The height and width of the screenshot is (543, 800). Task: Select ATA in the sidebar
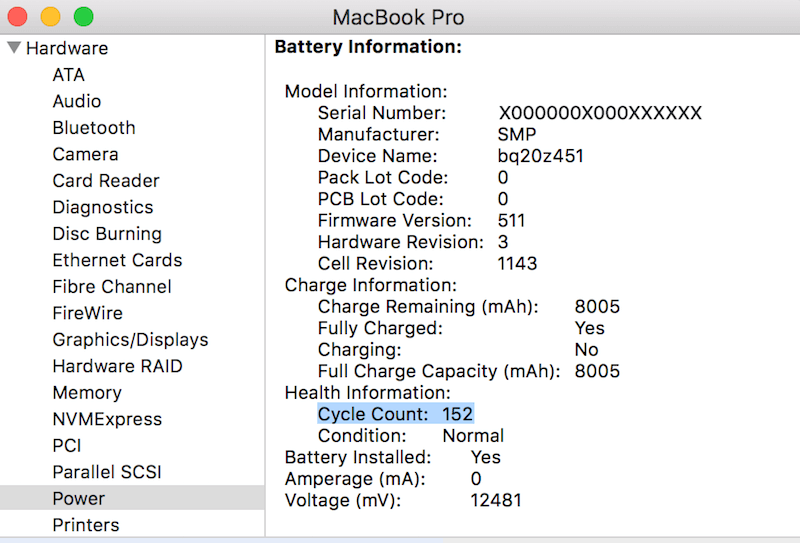tap(68, 75)
